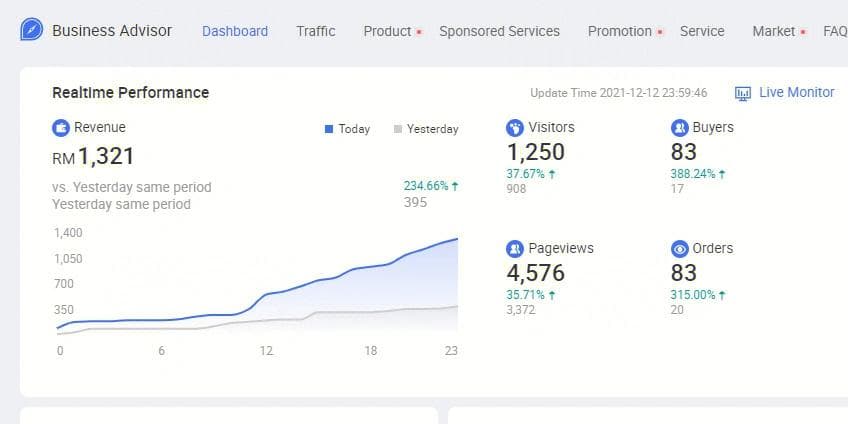This screenshot has width=848, height=424.
Task: Click the up arrow next to 388.24%
Action: 722,174
